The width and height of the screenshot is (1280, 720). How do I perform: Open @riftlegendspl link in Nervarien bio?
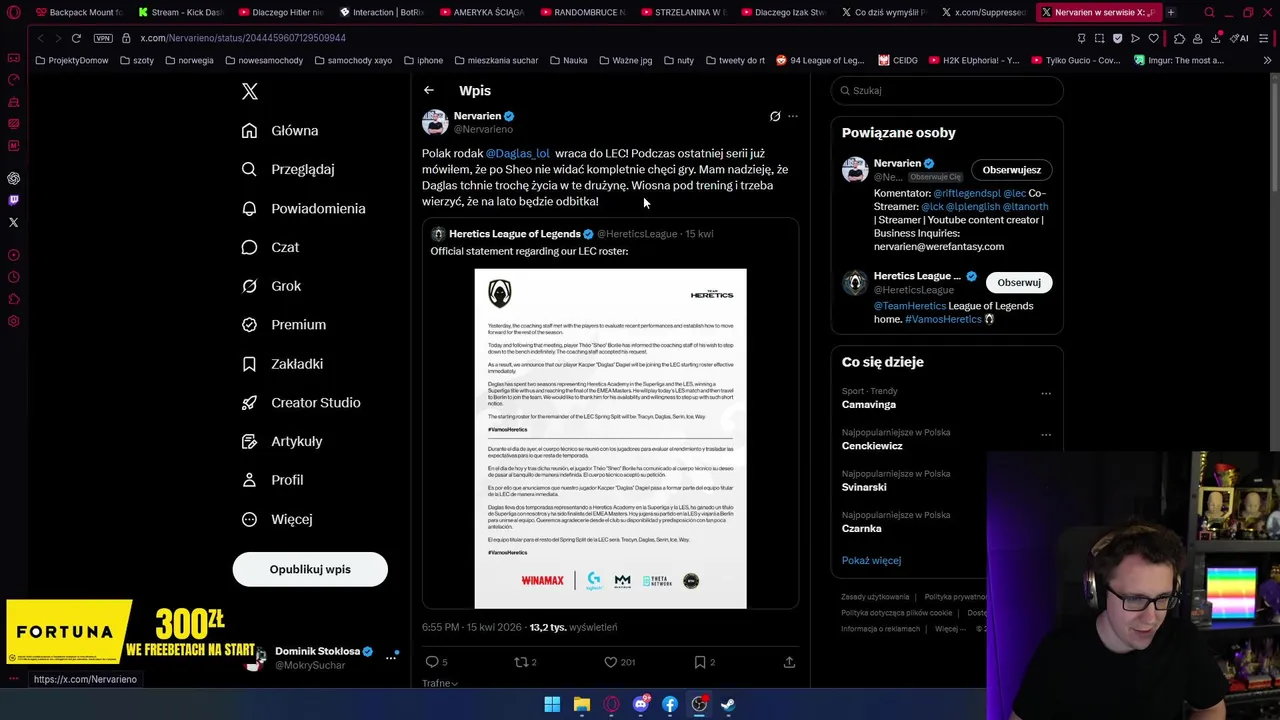click(x=966, y=193)
